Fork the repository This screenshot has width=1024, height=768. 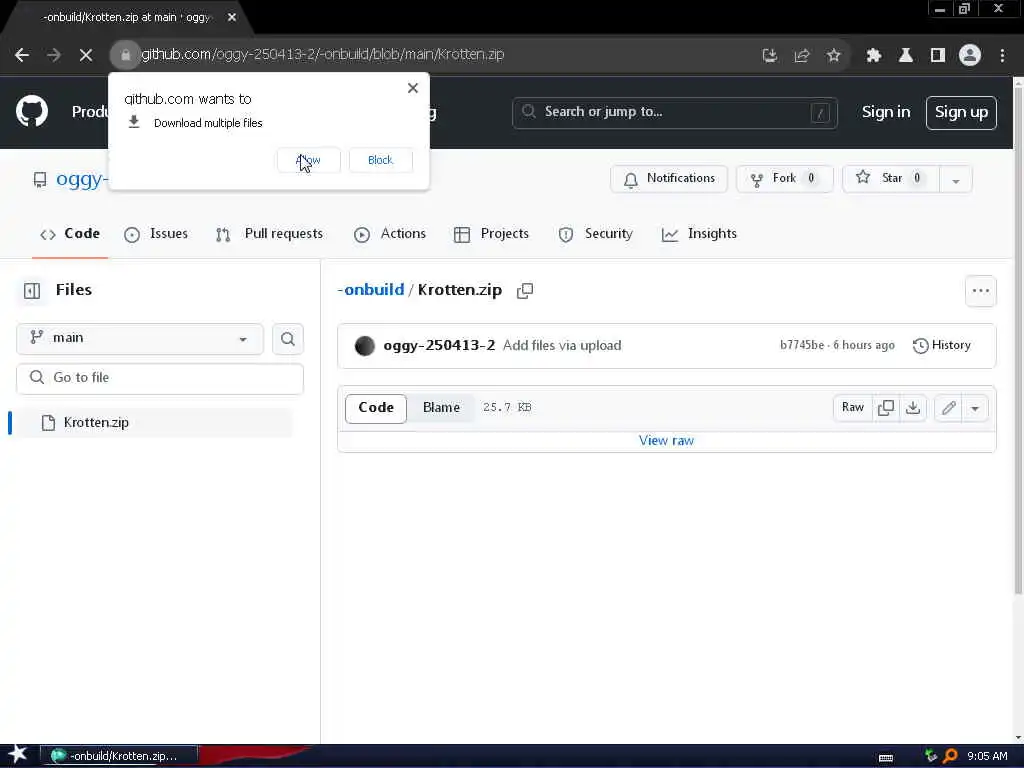pos(785,179)
